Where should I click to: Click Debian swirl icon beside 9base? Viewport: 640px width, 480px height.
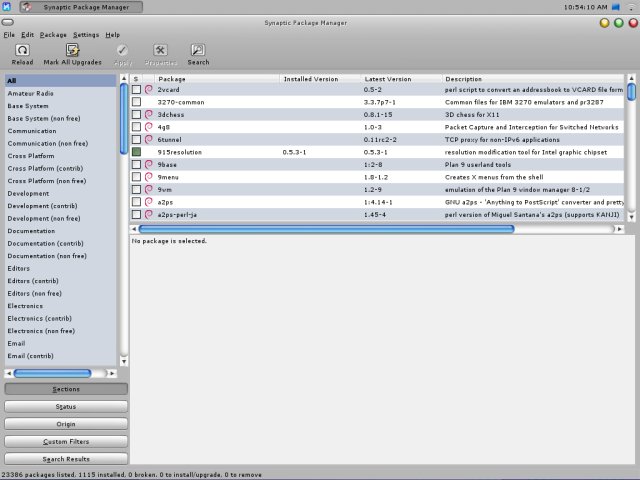[149, 164]
